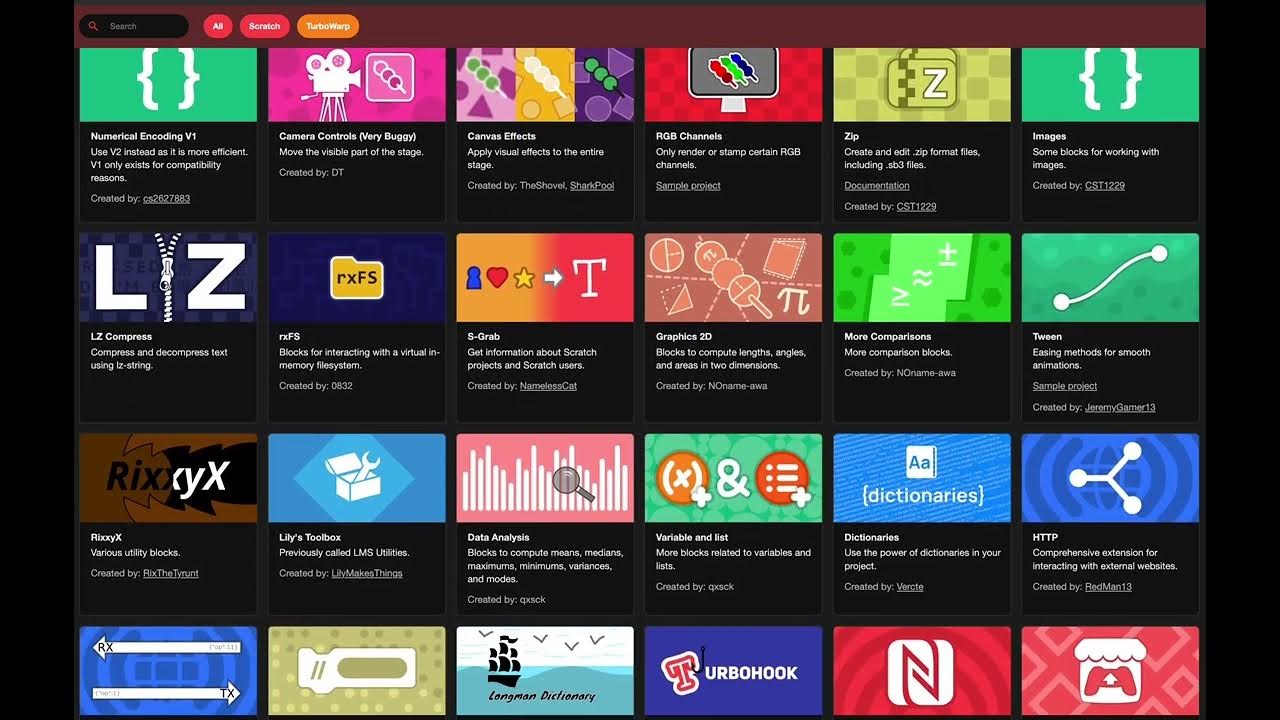Viewport: 1280px width, 720px height.
Task: Click 'Previously called LMS Utilities.' description
Action: click(344, 553)
